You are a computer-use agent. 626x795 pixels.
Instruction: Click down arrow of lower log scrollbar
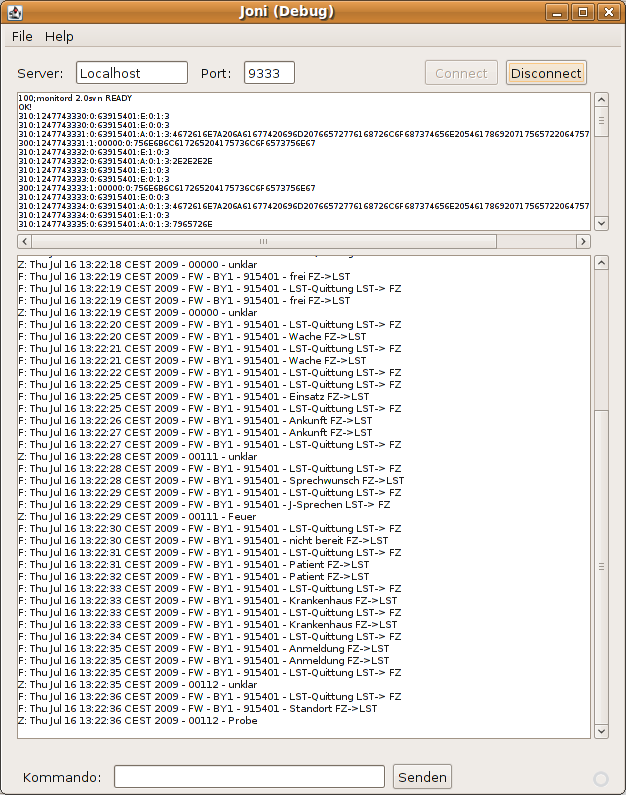point(601,731)
